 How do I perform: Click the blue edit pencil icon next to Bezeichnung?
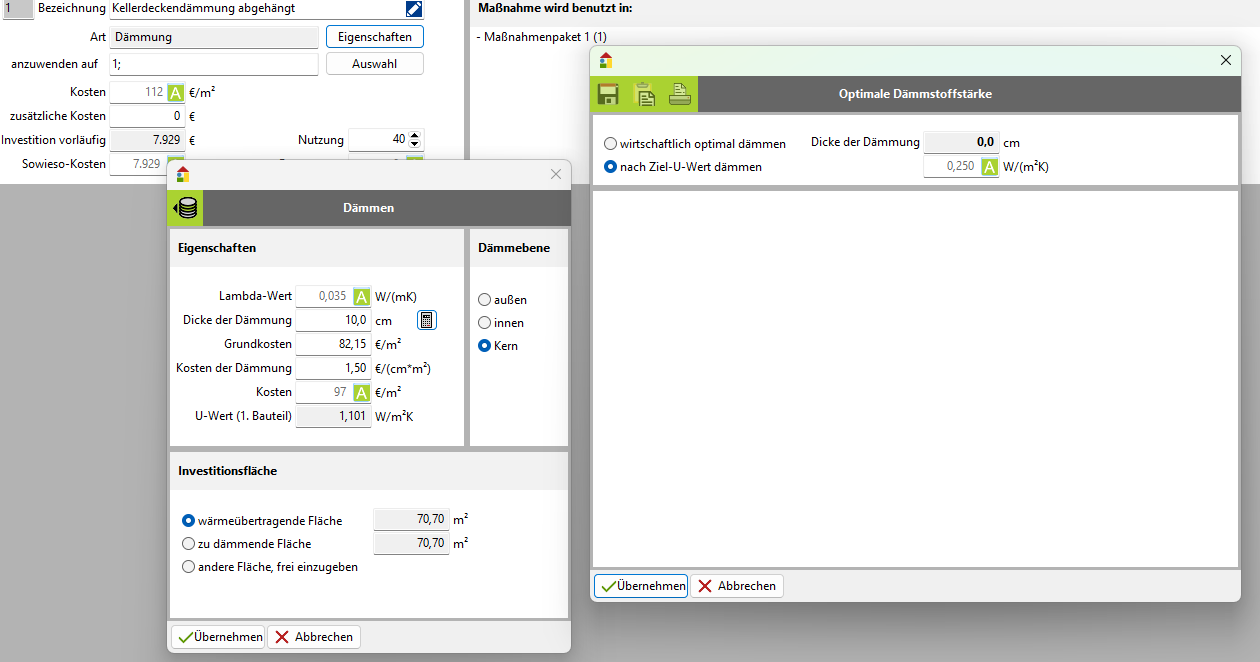(414, 9)
